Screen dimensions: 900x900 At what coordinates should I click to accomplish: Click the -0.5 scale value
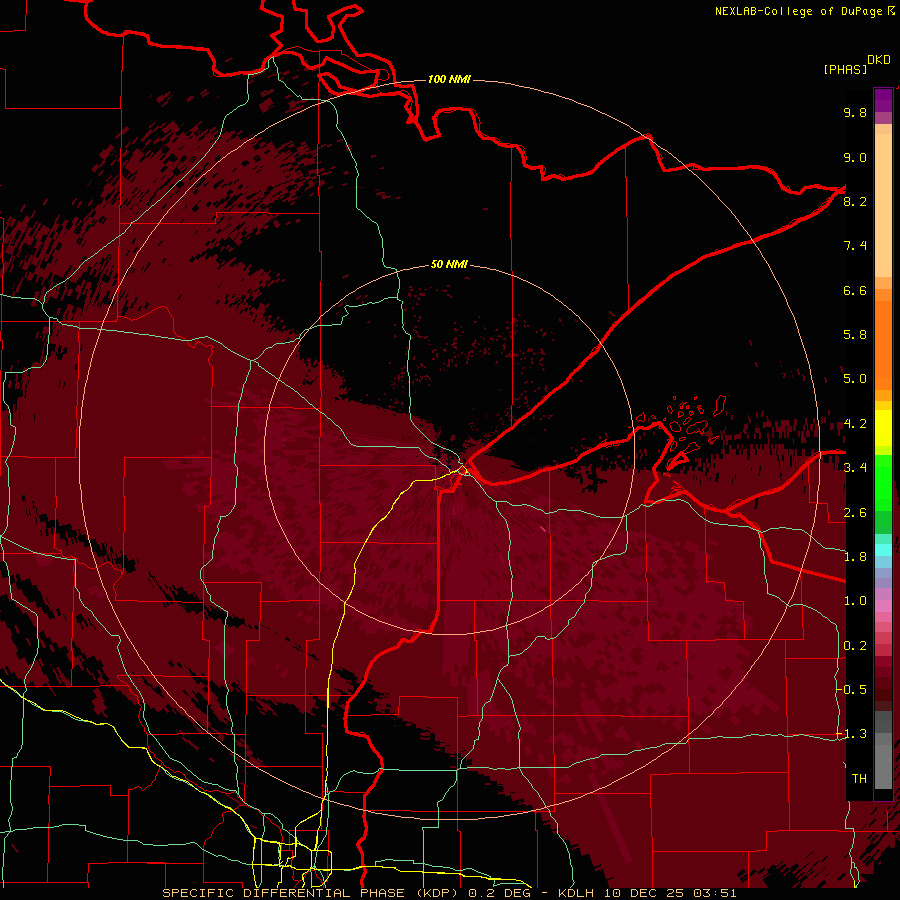[x=851, y=690]
